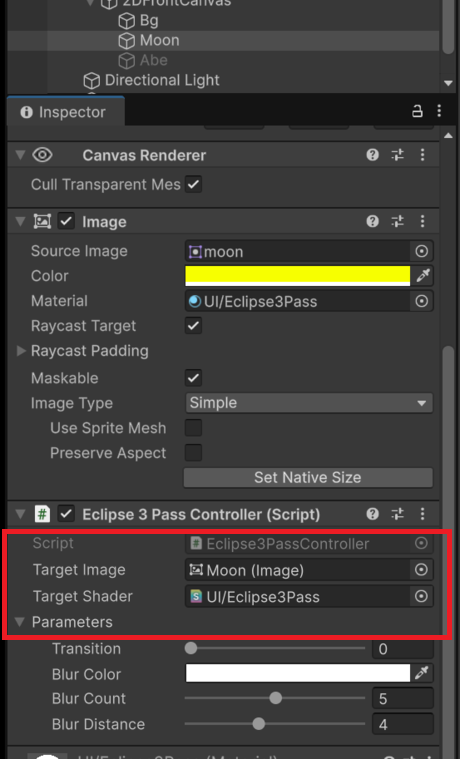
Task: Click Material object picker circle
Action: (x=422, y=301)
